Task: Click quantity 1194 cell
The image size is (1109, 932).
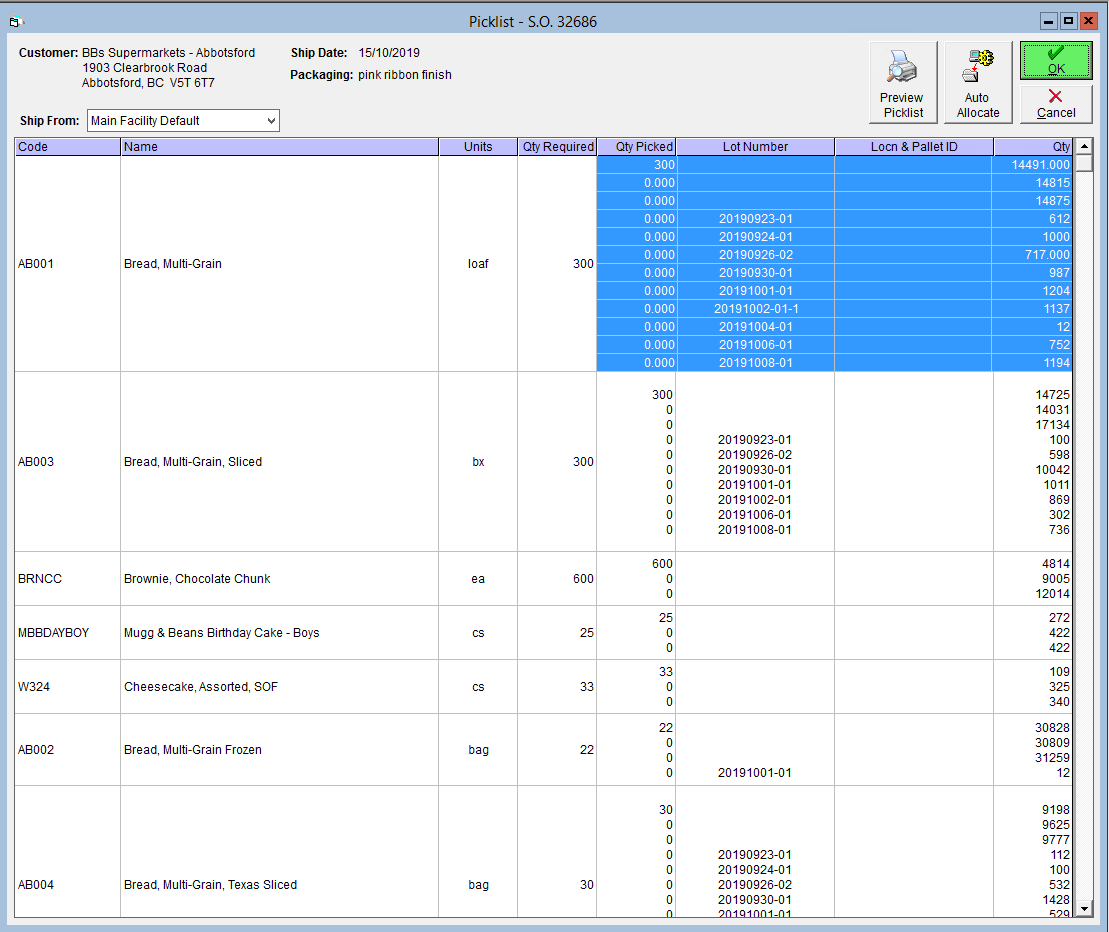Action: (x=1033, y=363)
